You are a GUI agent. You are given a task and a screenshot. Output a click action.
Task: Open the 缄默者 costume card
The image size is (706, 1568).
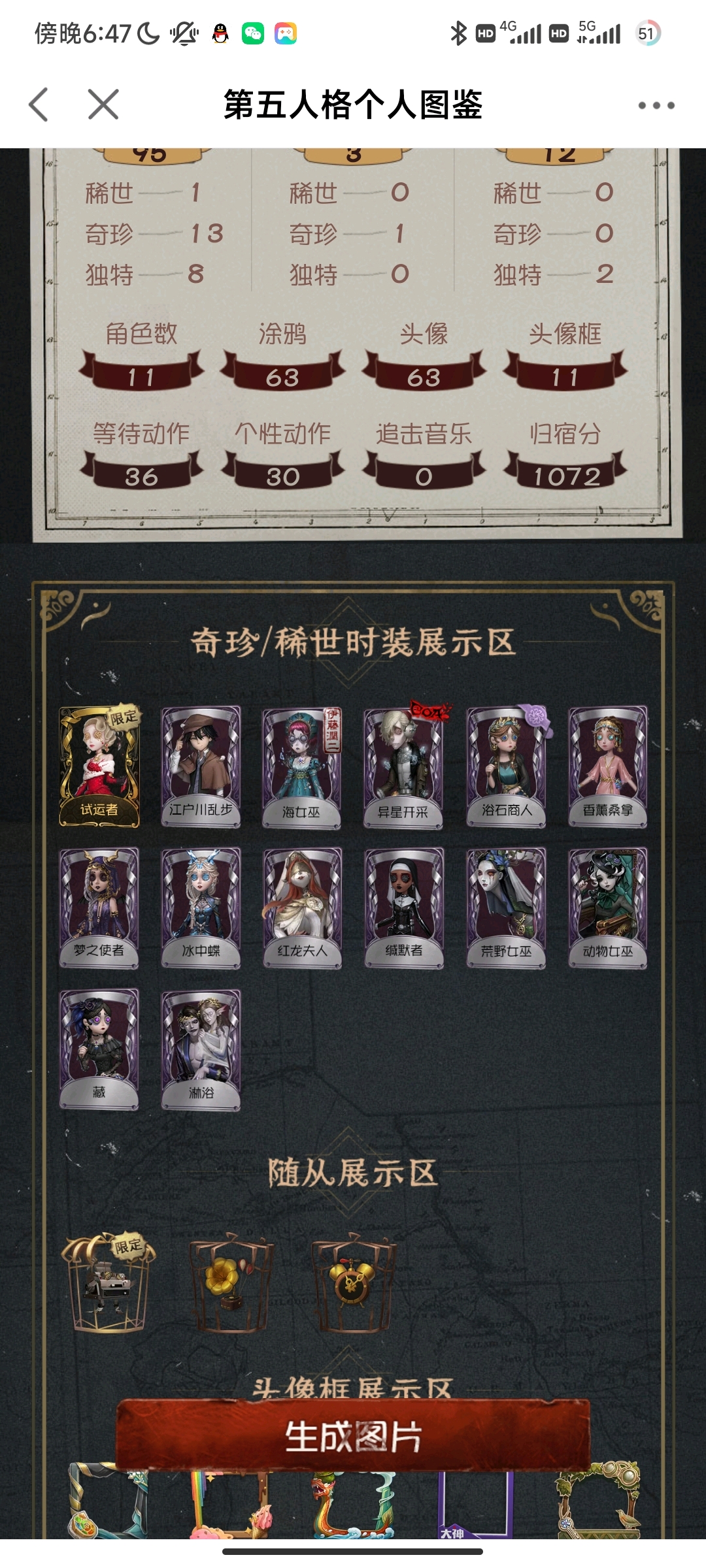pos(403,908)
